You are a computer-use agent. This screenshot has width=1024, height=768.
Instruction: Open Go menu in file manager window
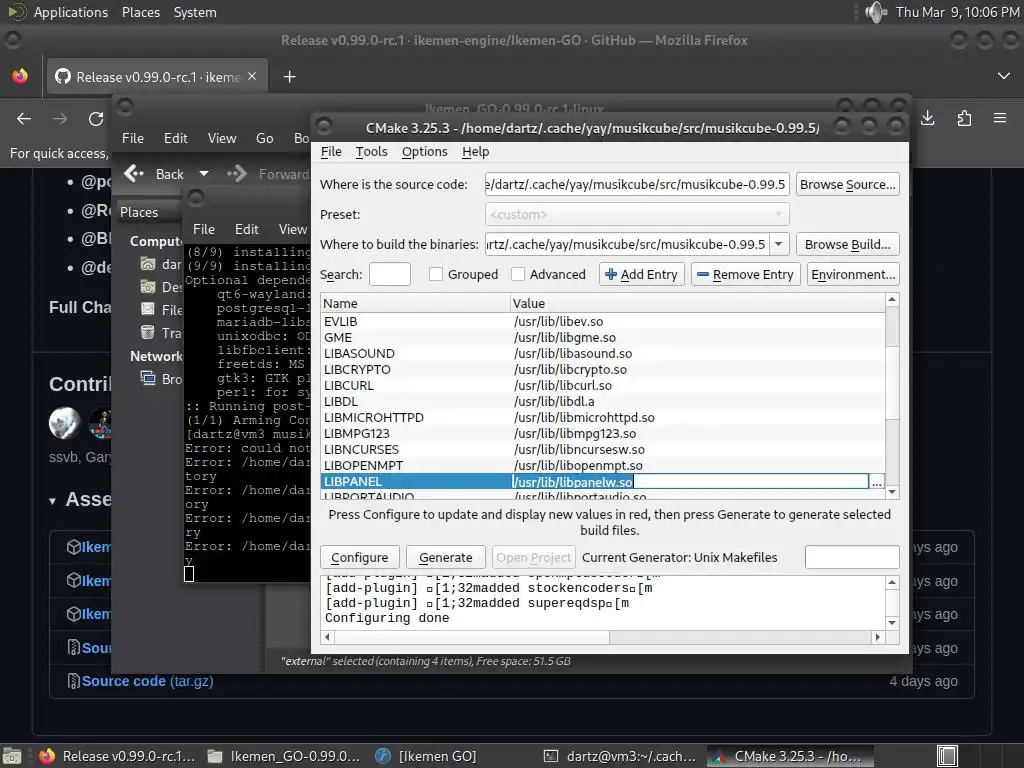(x=264, y=138)
